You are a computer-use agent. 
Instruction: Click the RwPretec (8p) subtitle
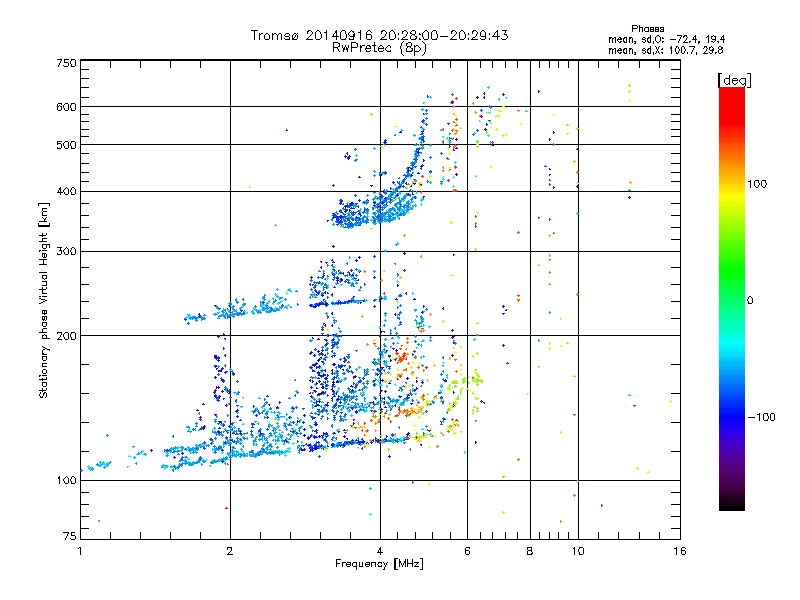pyautogui.click(x=380, y=48)
